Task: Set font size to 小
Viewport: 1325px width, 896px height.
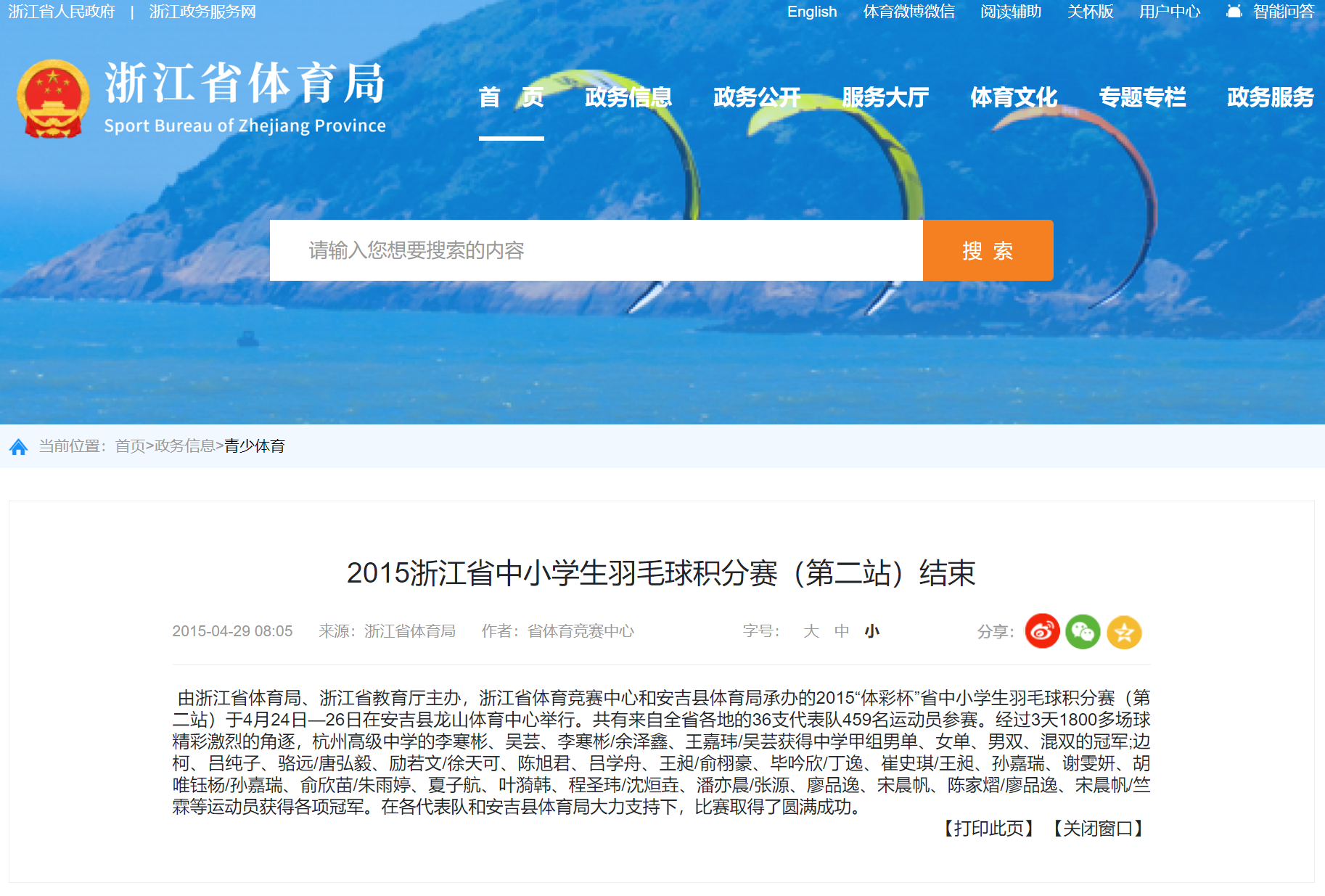Action: coord(871,631)
